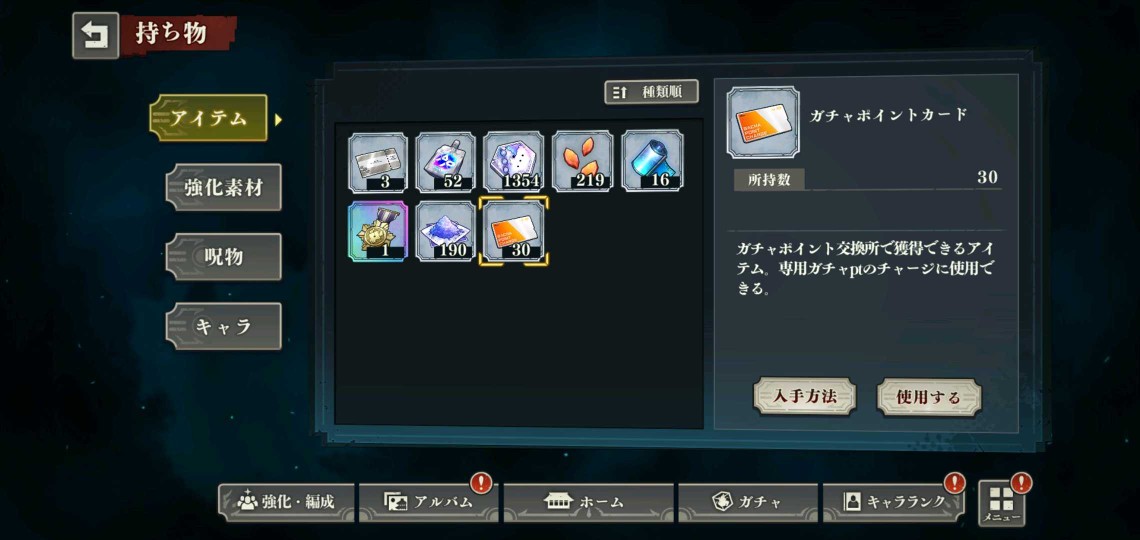
Task: Select the orange petals item with count 219
Action: [582, 161]
